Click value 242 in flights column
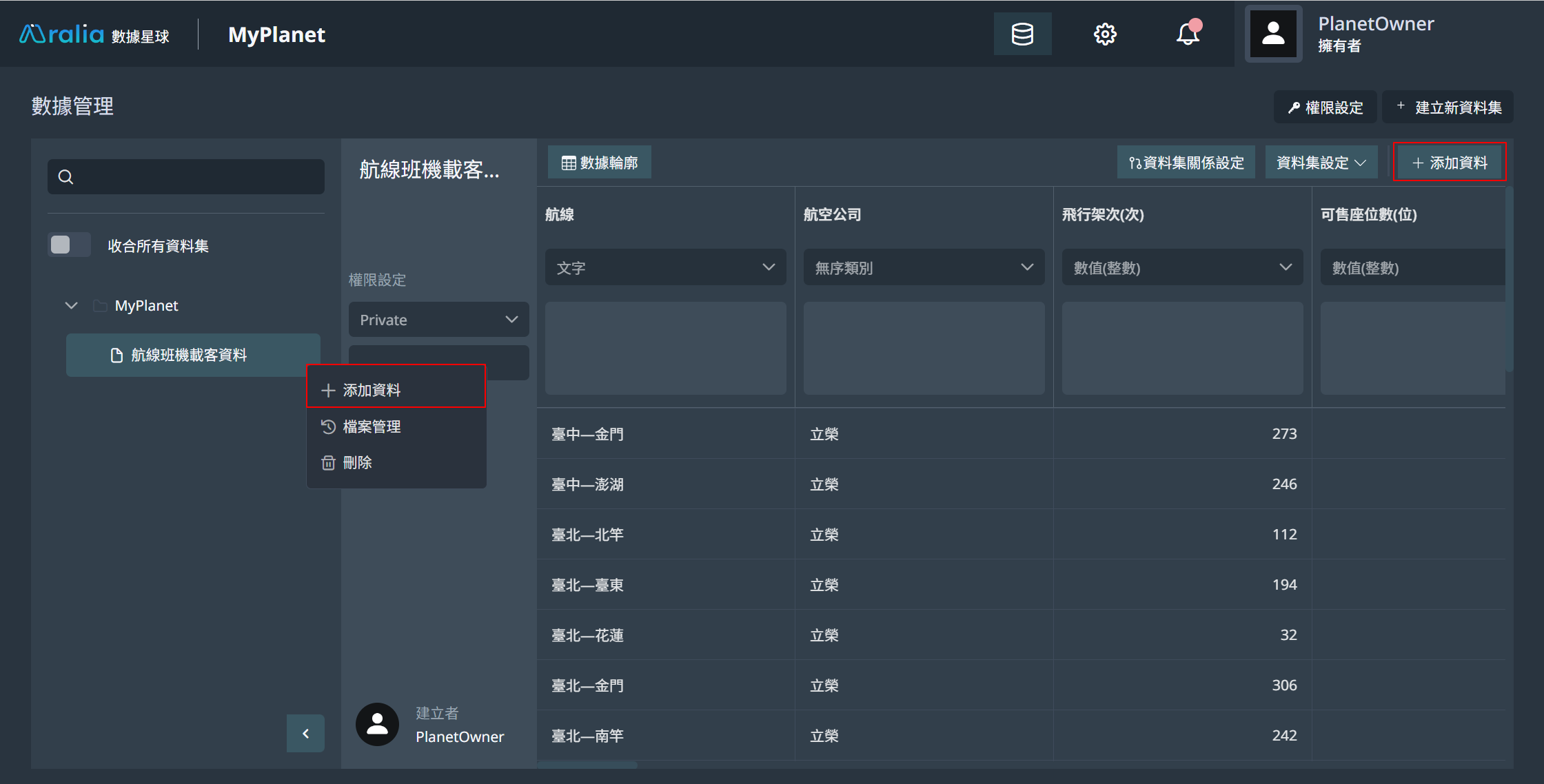 1284,736
